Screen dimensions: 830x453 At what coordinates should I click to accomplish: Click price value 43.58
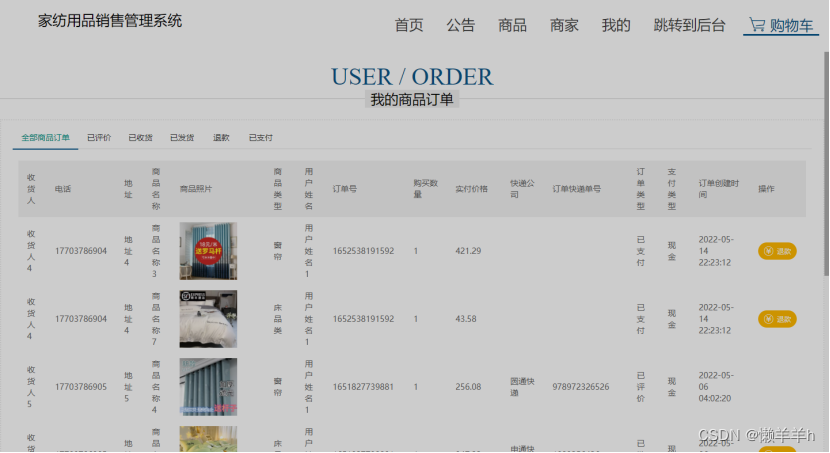[466, 319]
